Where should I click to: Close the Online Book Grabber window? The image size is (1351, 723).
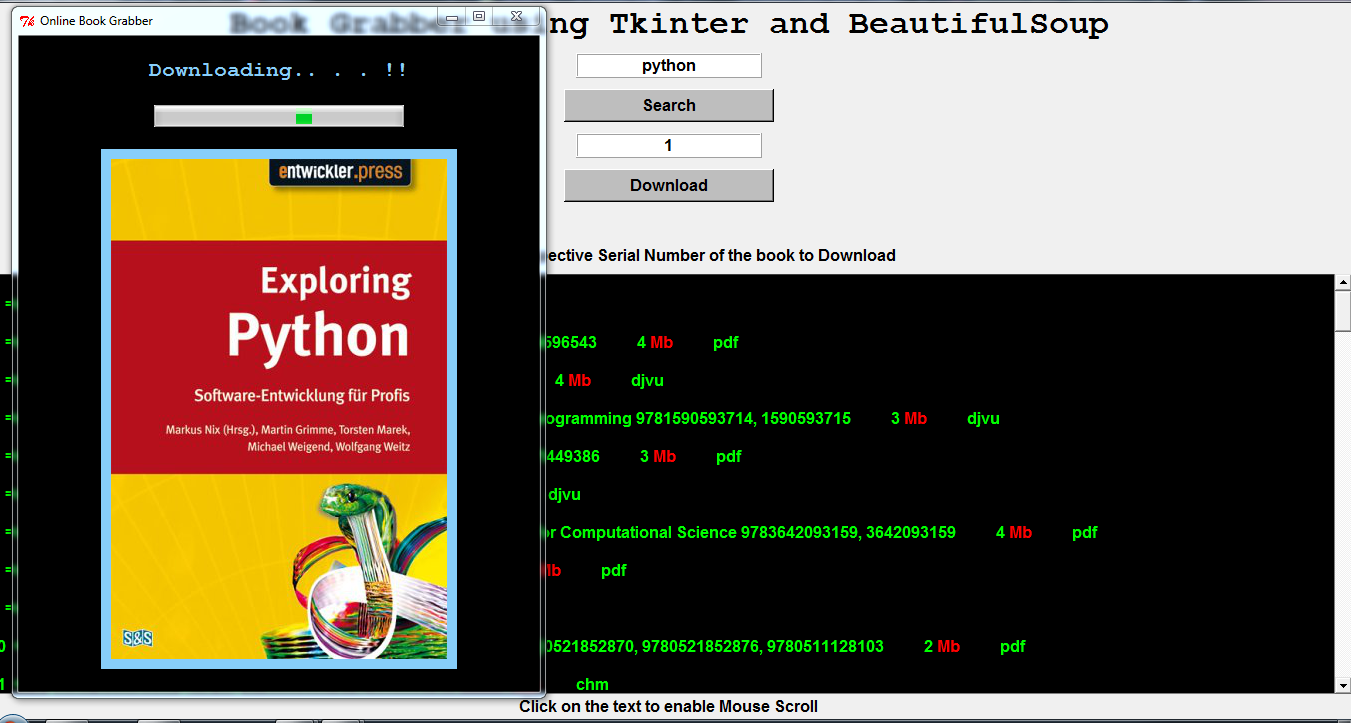[516, 17]
